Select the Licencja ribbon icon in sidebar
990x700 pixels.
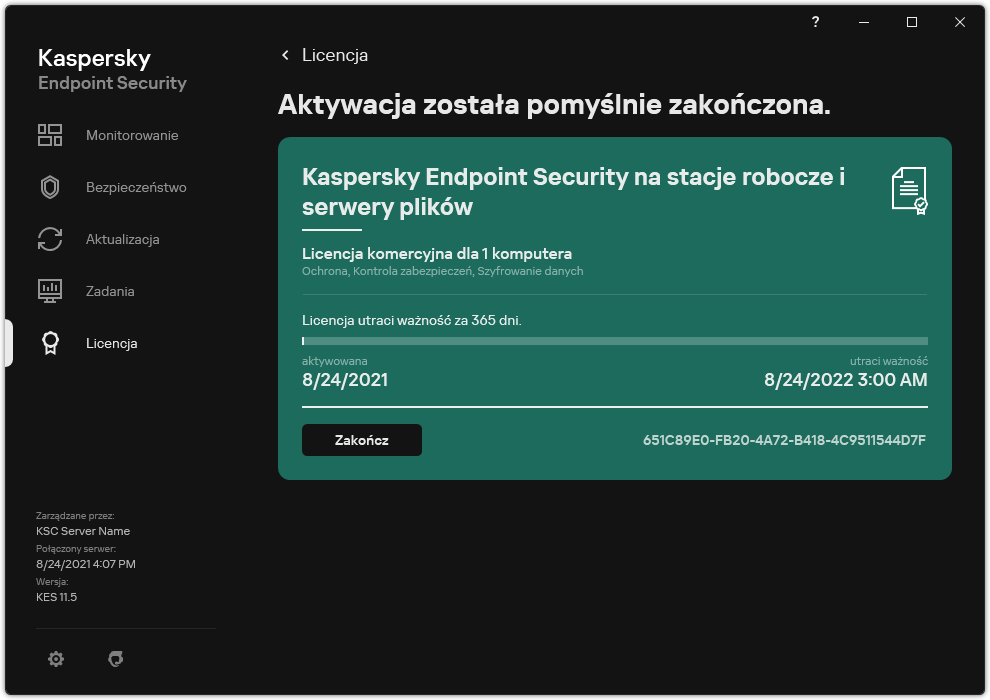(x=50, y=343)
